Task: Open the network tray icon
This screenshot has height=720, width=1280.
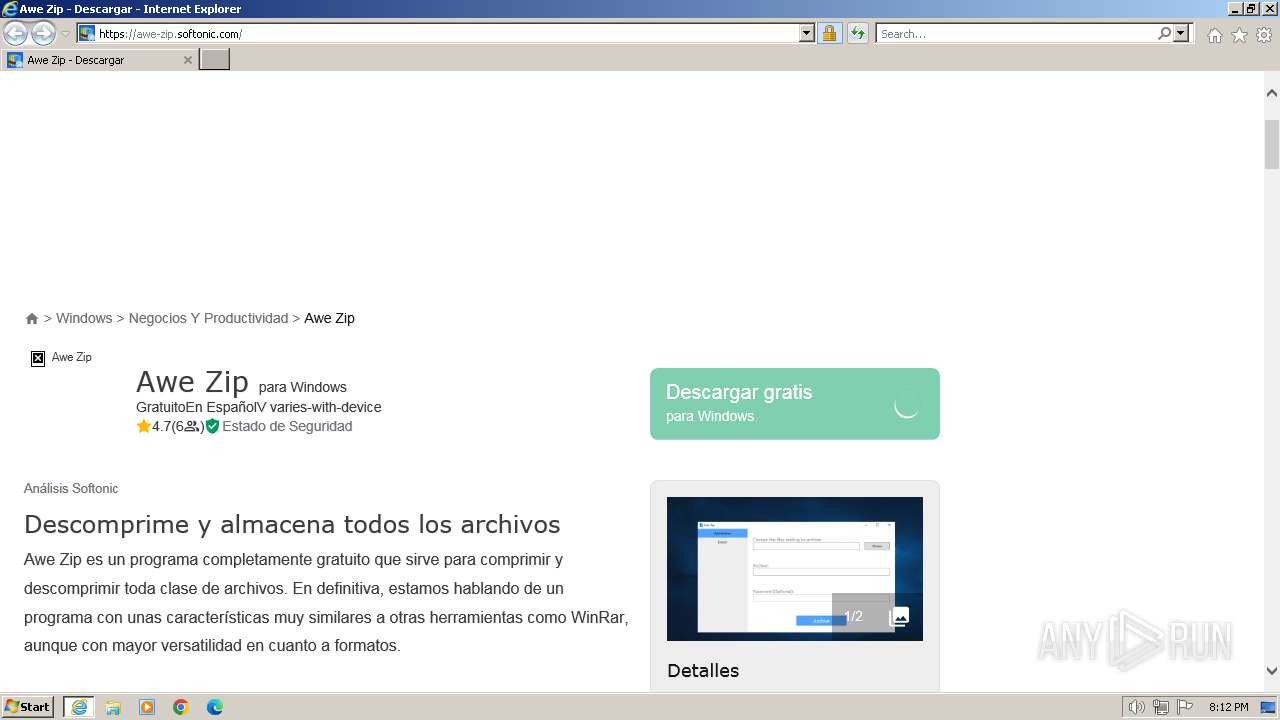Action: tap(1161, 707)
